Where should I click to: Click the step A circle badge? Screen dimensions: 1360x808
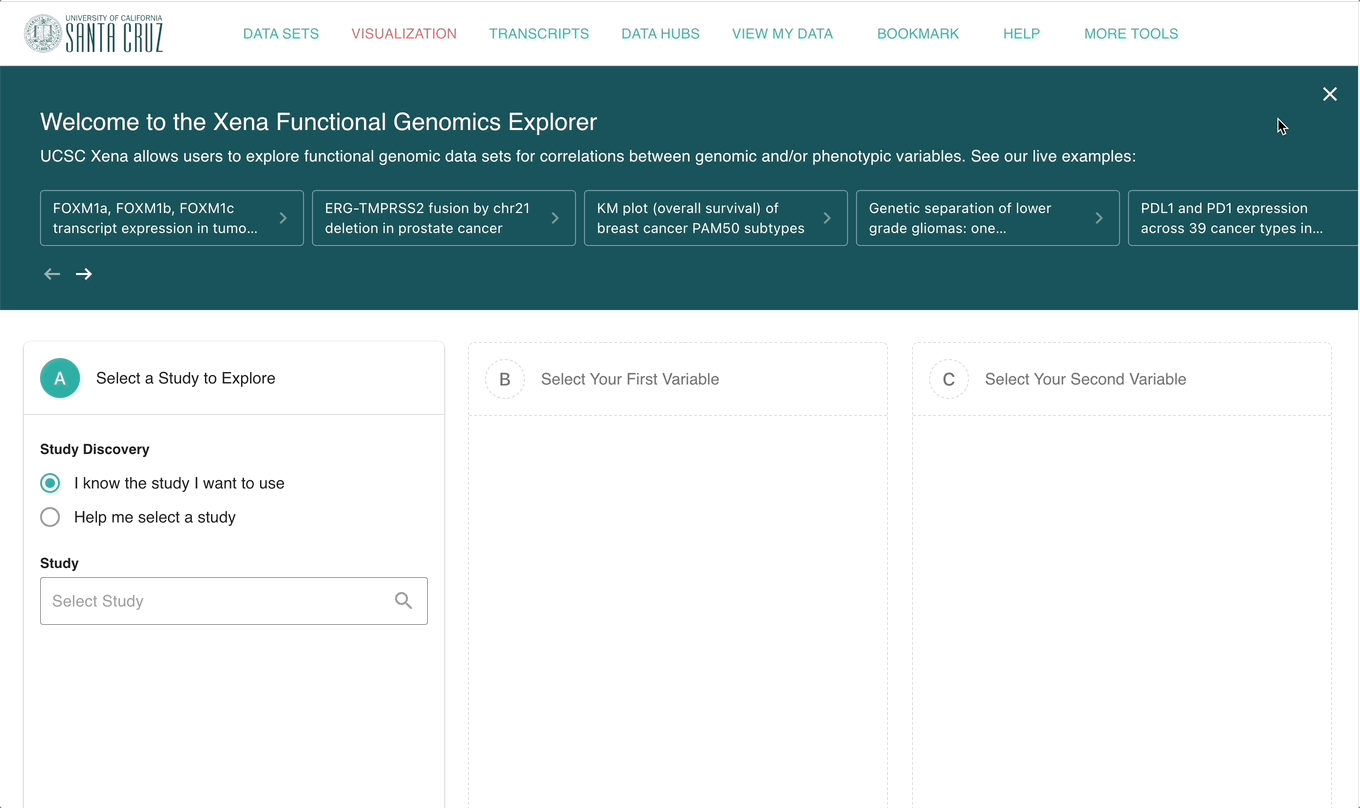pos(60,378)
